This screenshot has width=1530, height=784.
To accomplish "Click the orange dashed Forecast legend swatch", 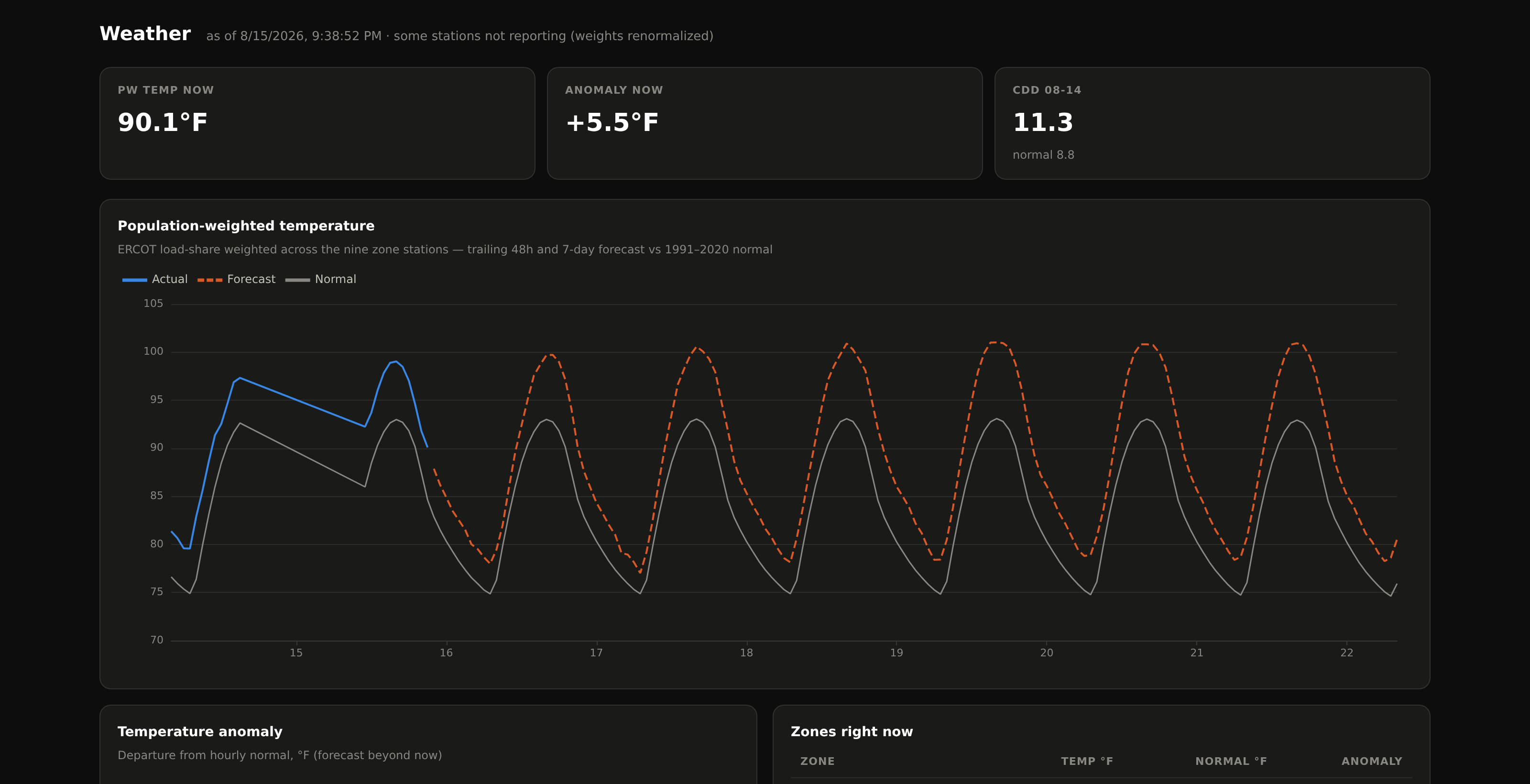I will click(x=210, y=280).
